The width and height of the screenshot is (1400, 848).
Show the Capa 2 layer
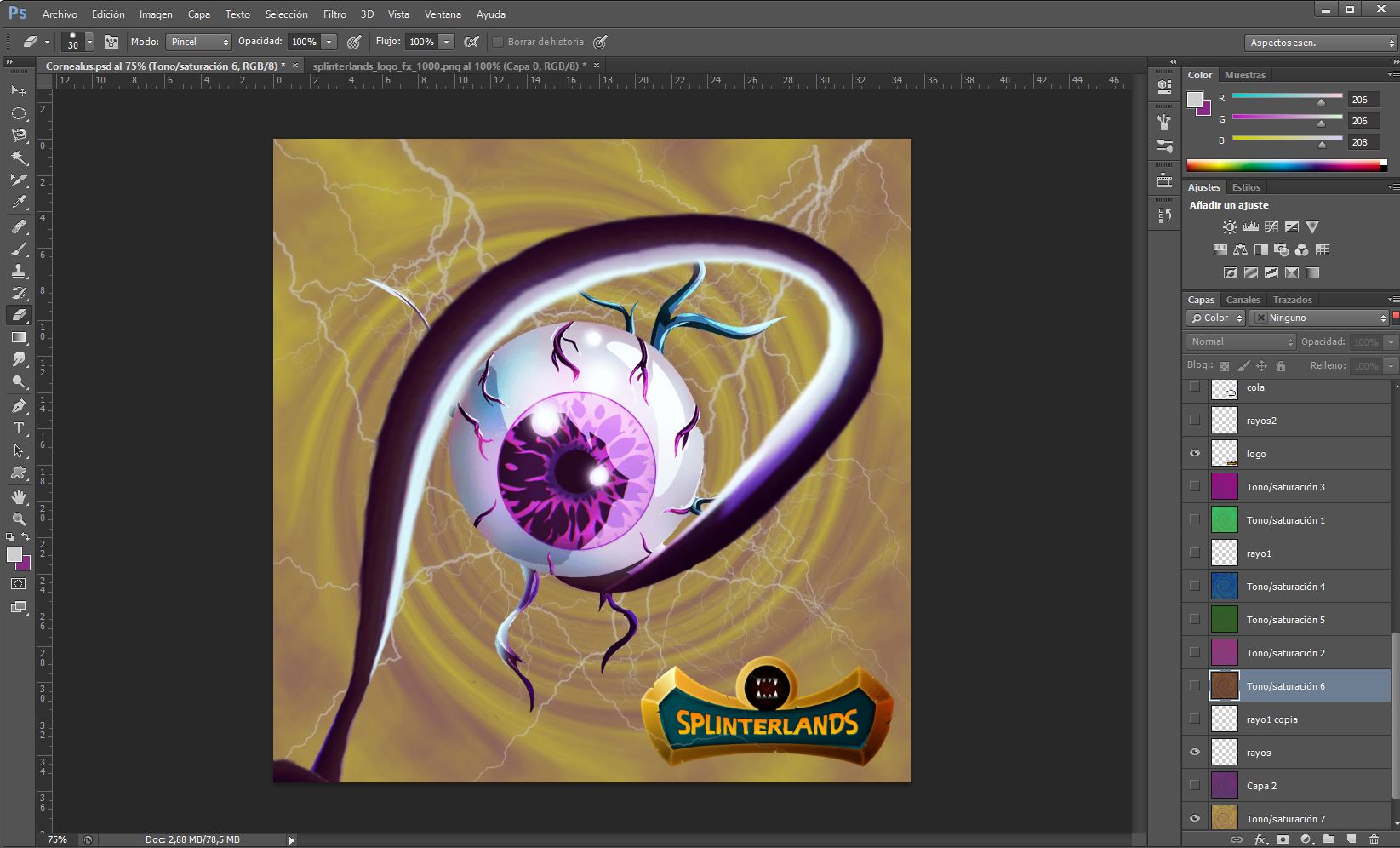pyautogui.click(x=1195, y=786)
